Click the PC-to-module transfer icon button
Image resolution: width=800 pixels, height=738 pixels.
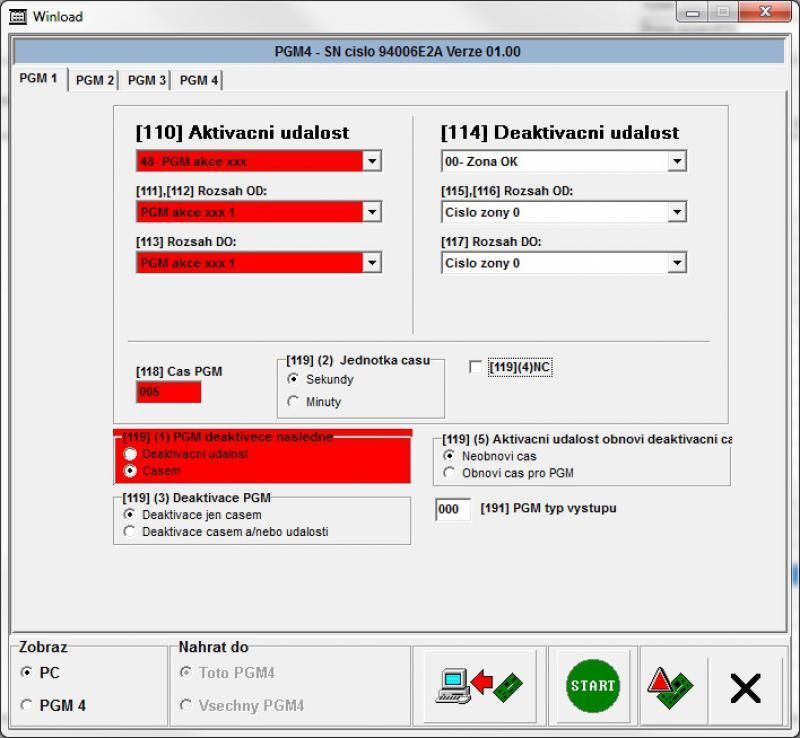(x=479, y=686)
